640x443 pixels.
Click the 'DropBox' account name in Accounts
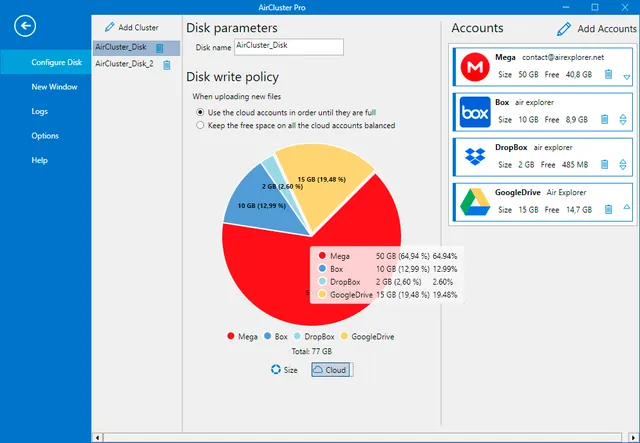click(511, 147)
